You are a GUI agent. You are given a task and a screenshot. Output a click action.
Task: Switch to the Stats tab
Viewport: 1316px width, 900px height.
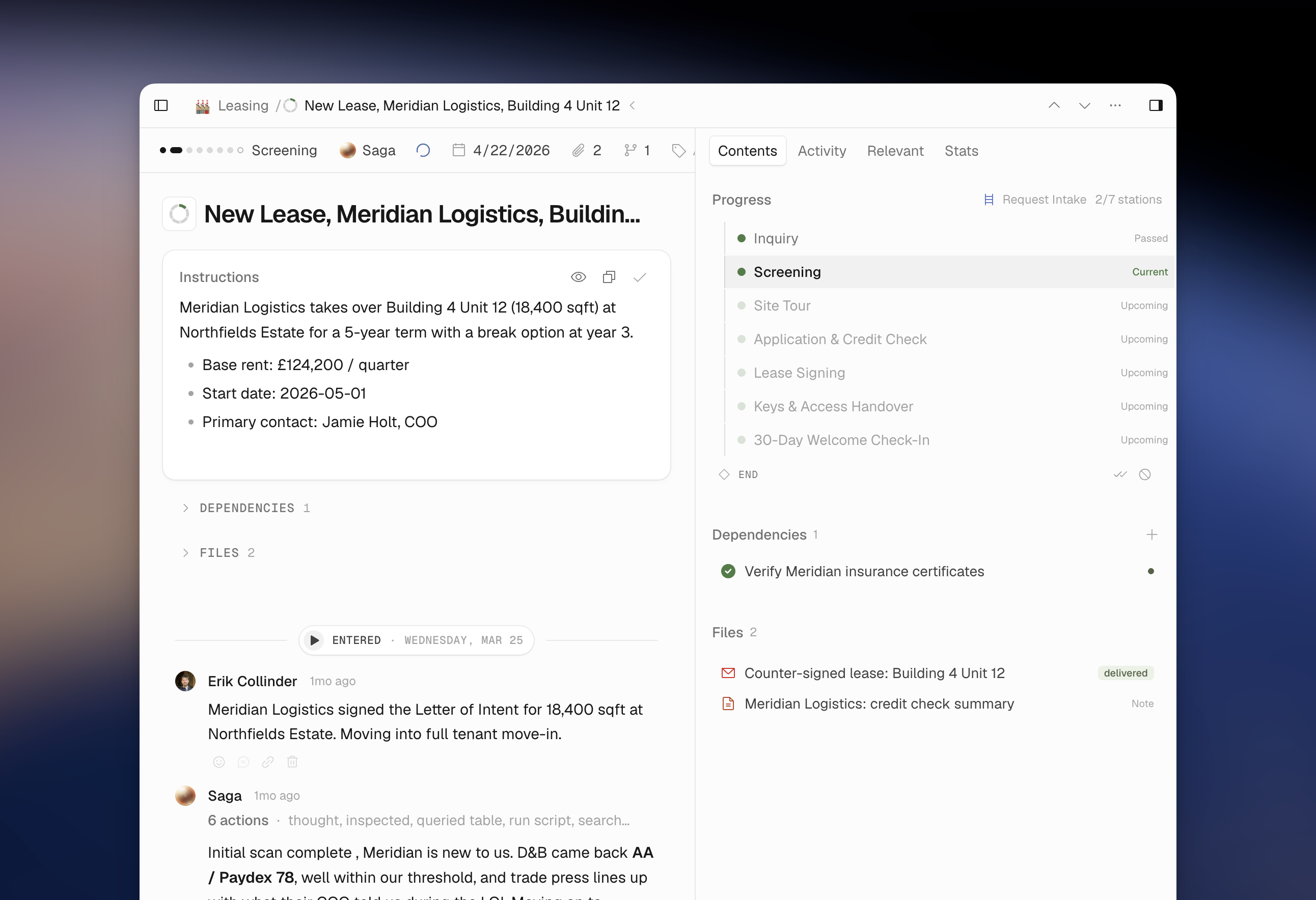click(962, 151)
